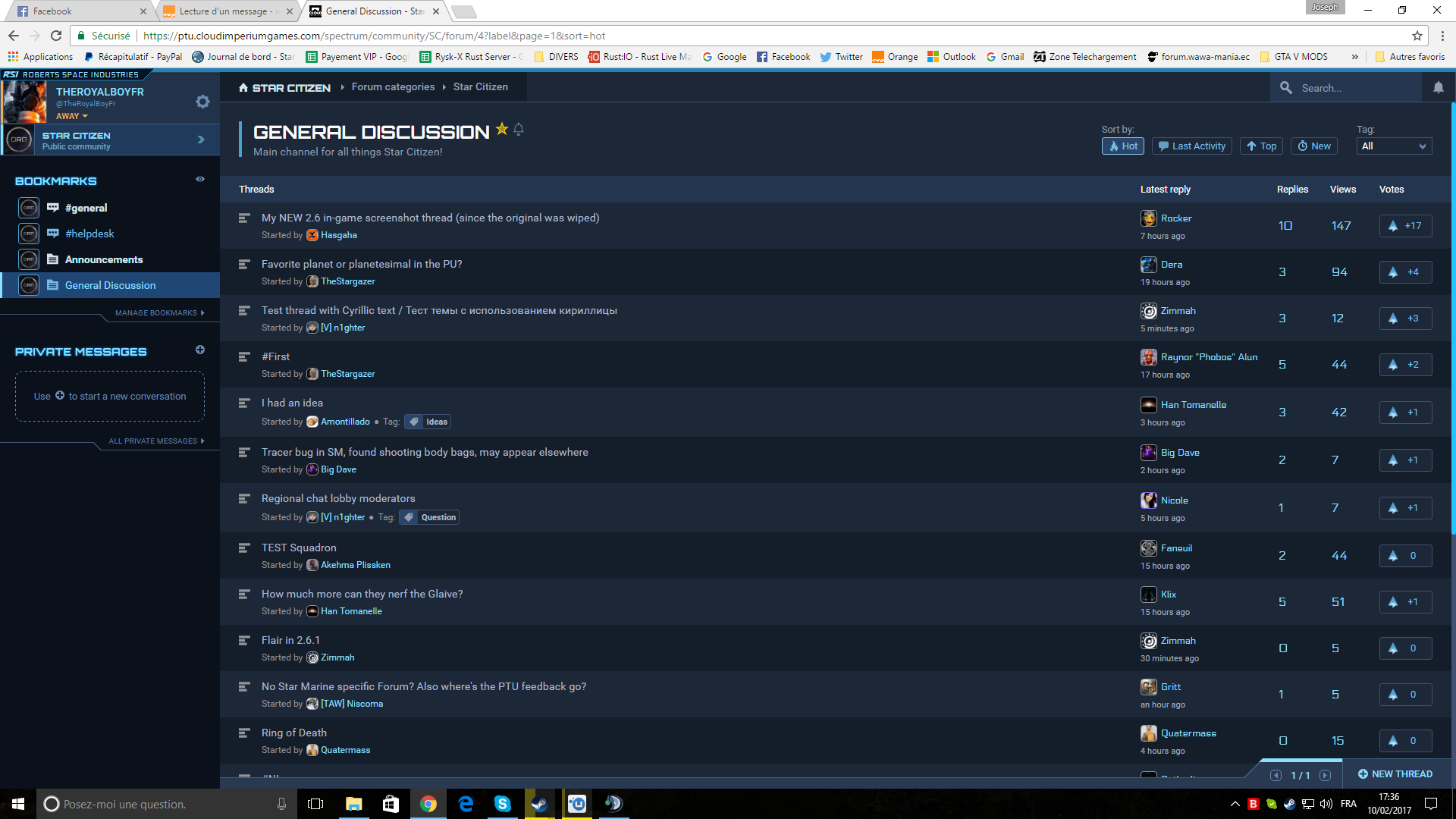Upvote Cyrillic test thread (+3)
The image size is (1456, 819).
pyautogui.click(x=1405, y=318)
